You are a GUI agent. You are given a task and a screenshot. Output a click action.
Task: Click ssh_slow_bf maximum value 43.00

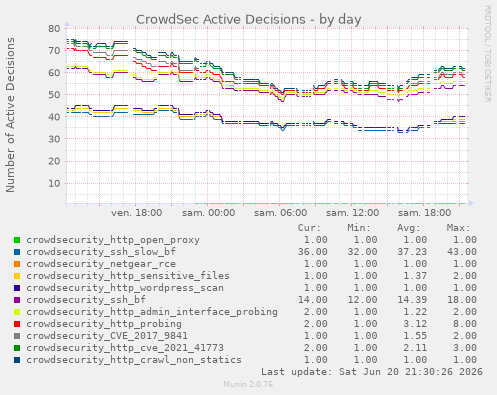pos(462,252)
